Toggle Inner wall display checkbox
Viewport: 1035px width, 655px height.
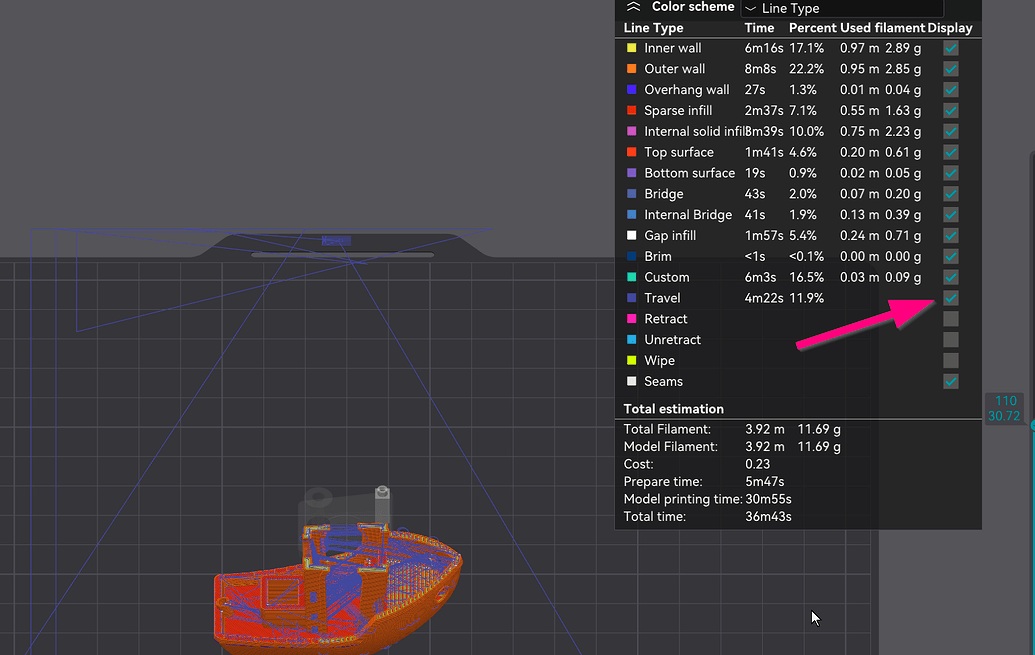[951, 48]
